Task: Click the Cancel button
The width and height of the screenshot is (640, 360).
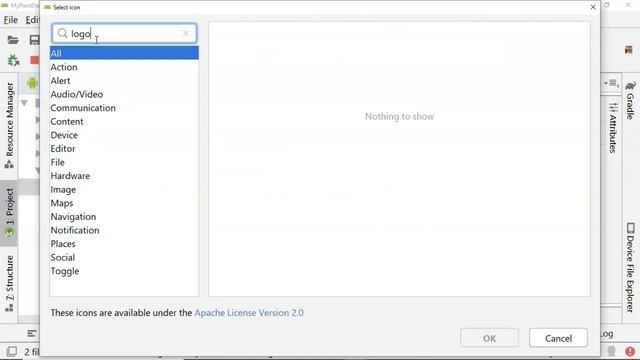Action: (558, 338)
